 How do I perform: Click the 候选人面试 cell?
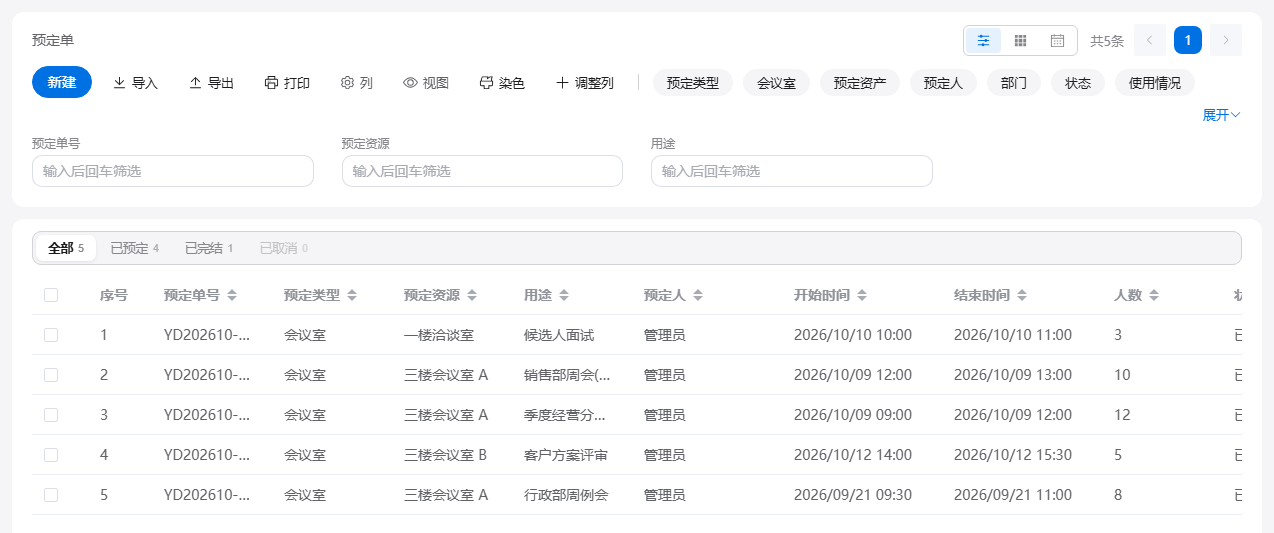click(x=559, y=335)
